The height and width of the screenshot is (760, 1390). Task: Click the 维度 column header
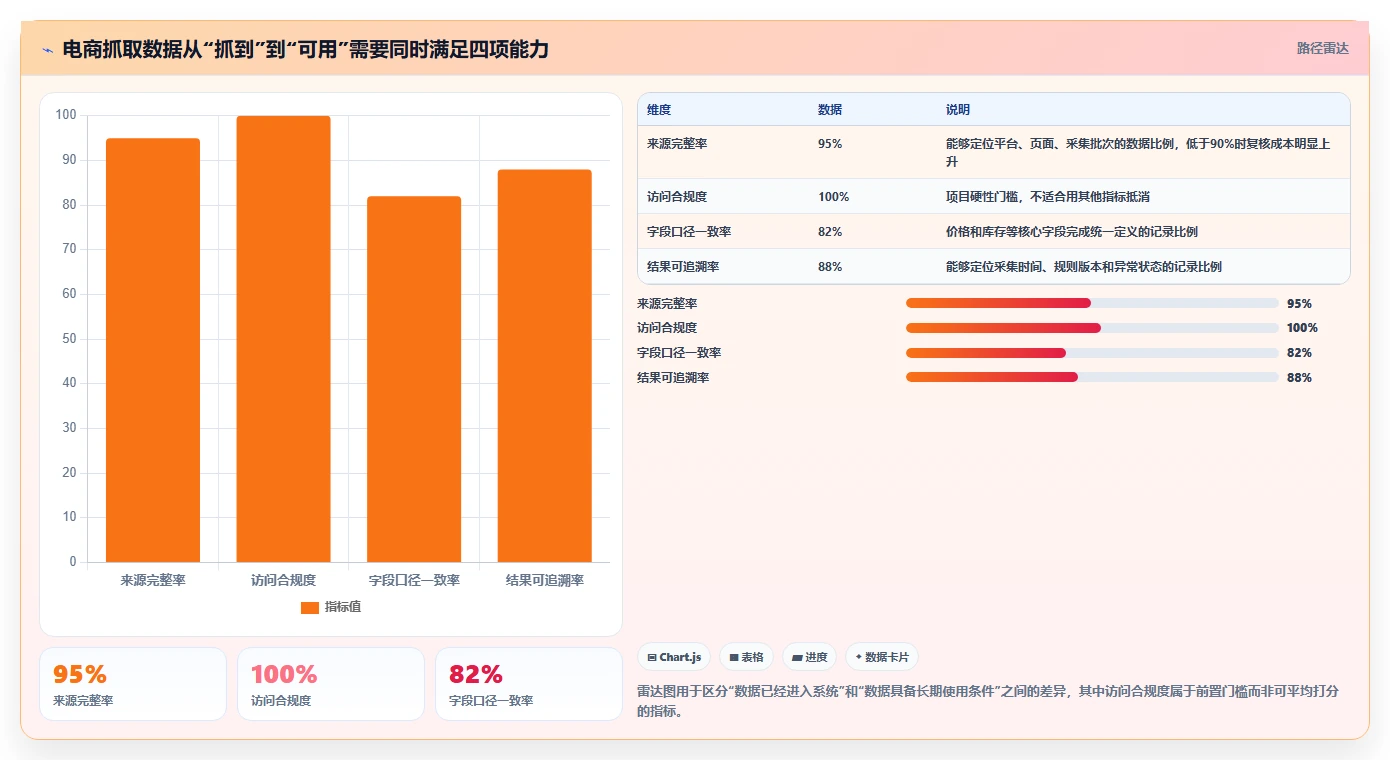tap(659, 110)
